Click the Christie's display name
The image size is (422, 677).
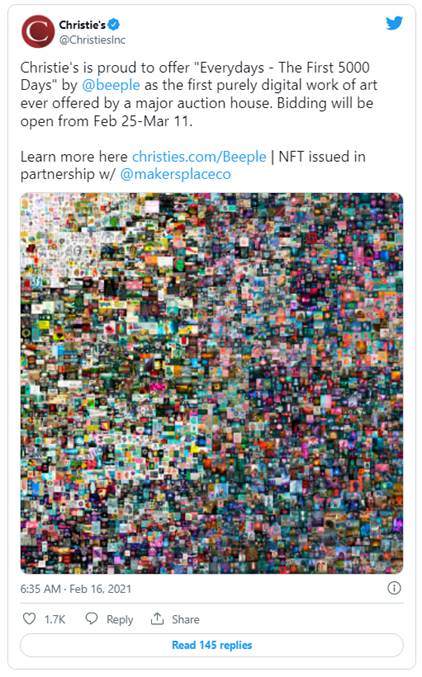click(x=82, y=25)
